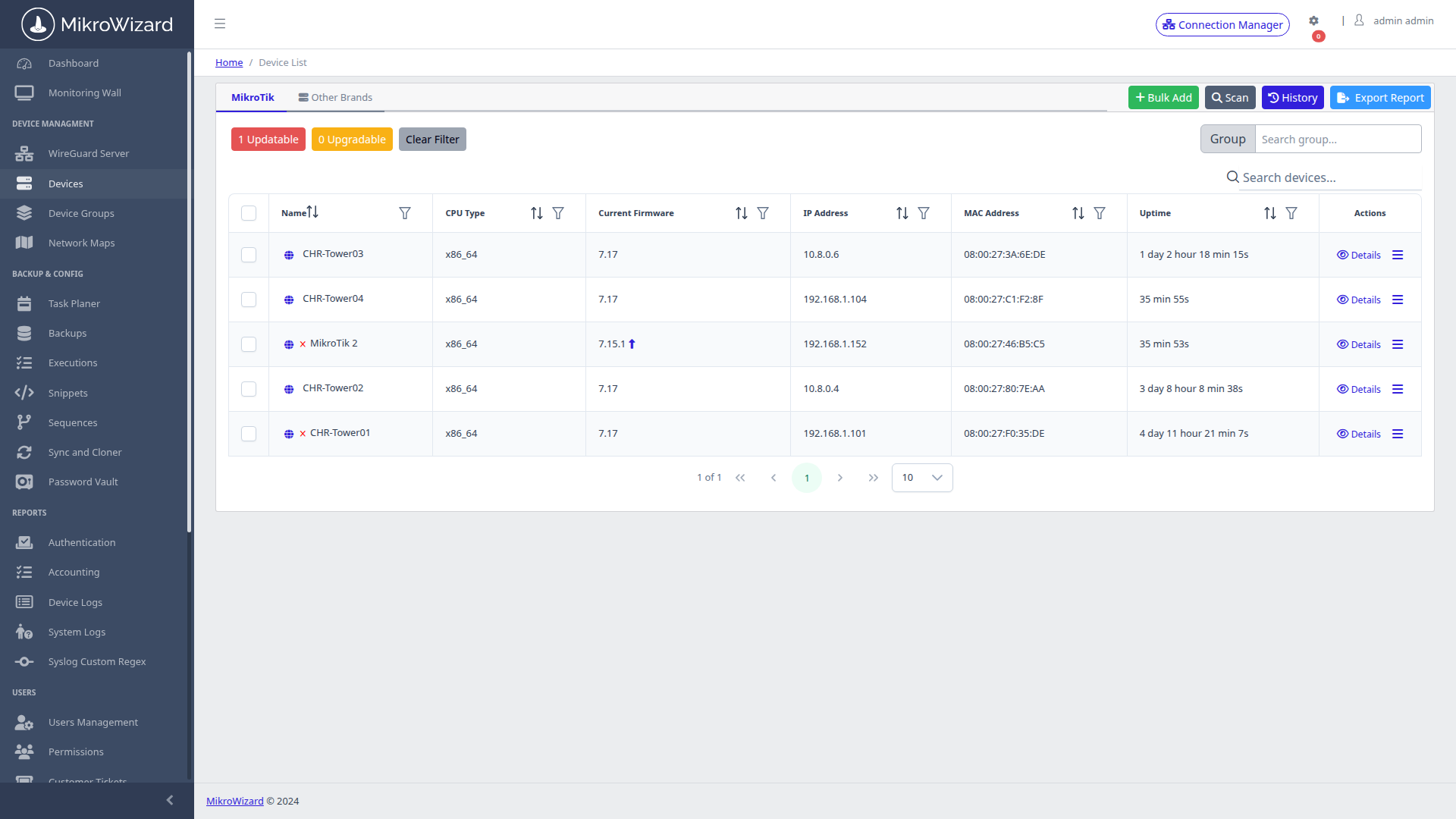Sort by Current Firmware column
This screenshot has height=819, width=1456.
tap(742, 213)
